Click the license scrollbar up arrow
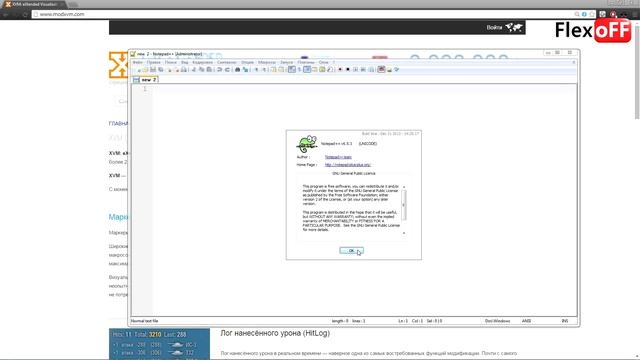This screenshot has height=360, width=640. pyautogui.click(x=404, y=187)
